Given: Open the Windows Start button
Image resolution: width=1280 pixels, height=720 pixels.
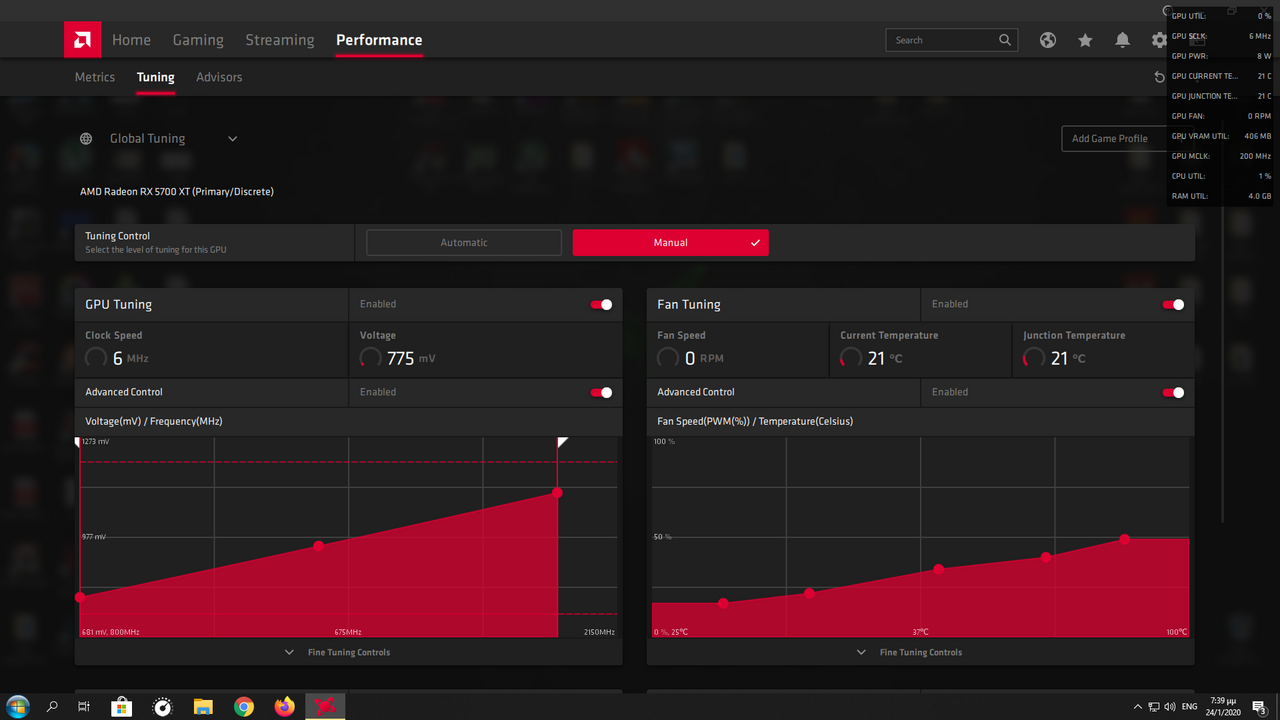Looking at the screenshot, I should [18, 707].
